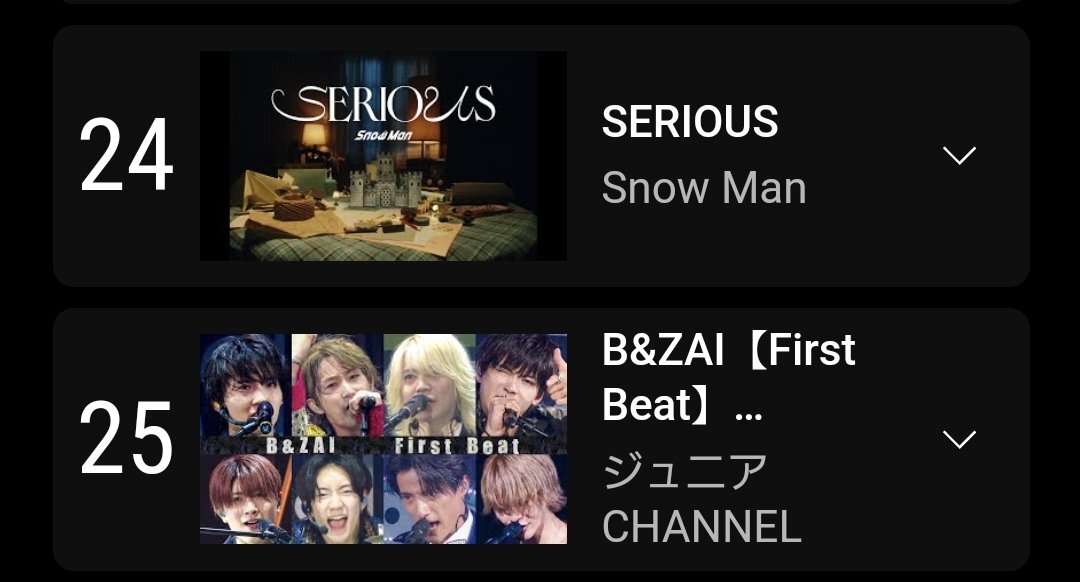The image size is (1080, 582).
Task: Select the B&ZAI【First Beat】 title text
Action: [x=729, y=377]
